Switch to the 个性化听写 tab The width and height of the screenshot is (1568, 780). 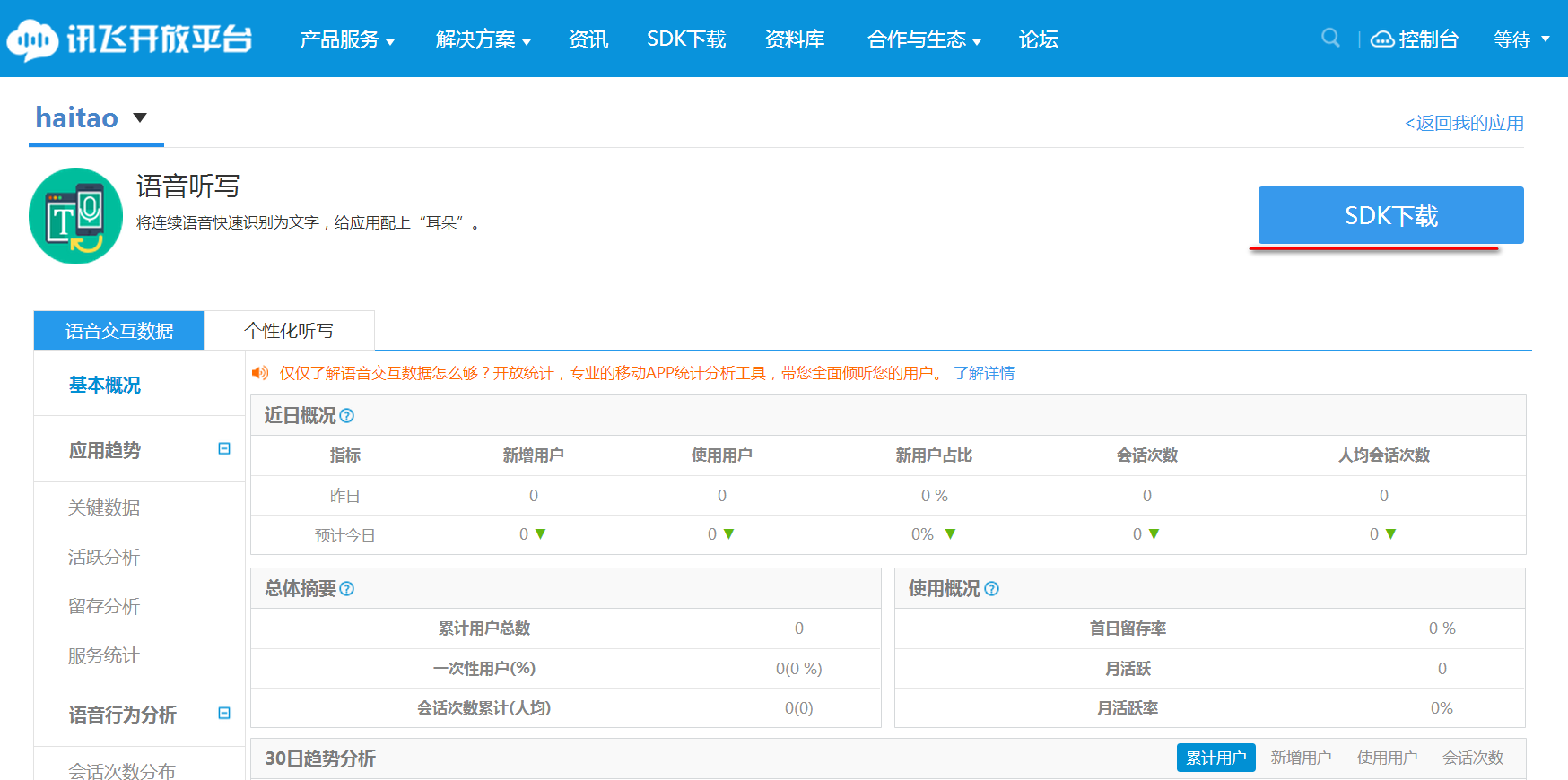tap(289, 331)
